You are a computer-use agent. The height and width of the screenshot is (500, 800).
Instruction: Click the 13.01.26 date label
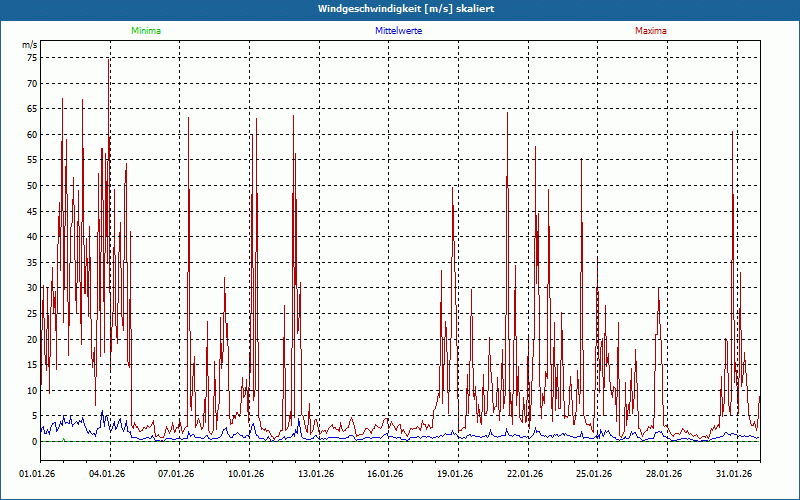click(316, 474)
